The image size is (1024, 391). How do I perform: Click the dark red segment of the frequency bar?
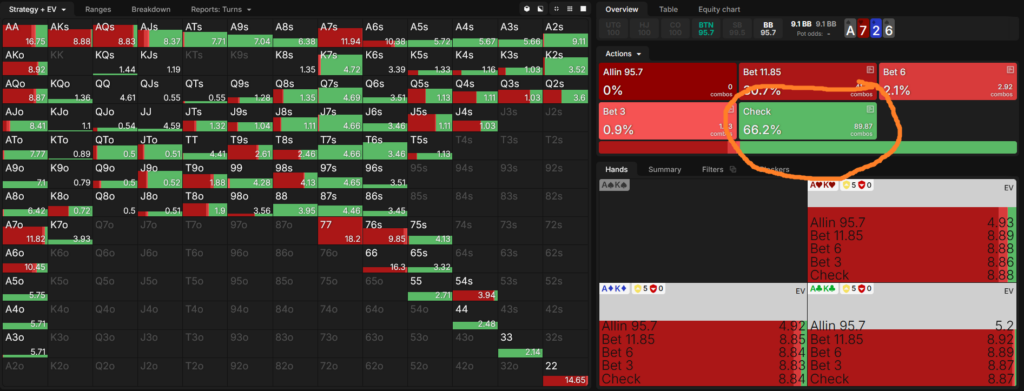(664, 147)
